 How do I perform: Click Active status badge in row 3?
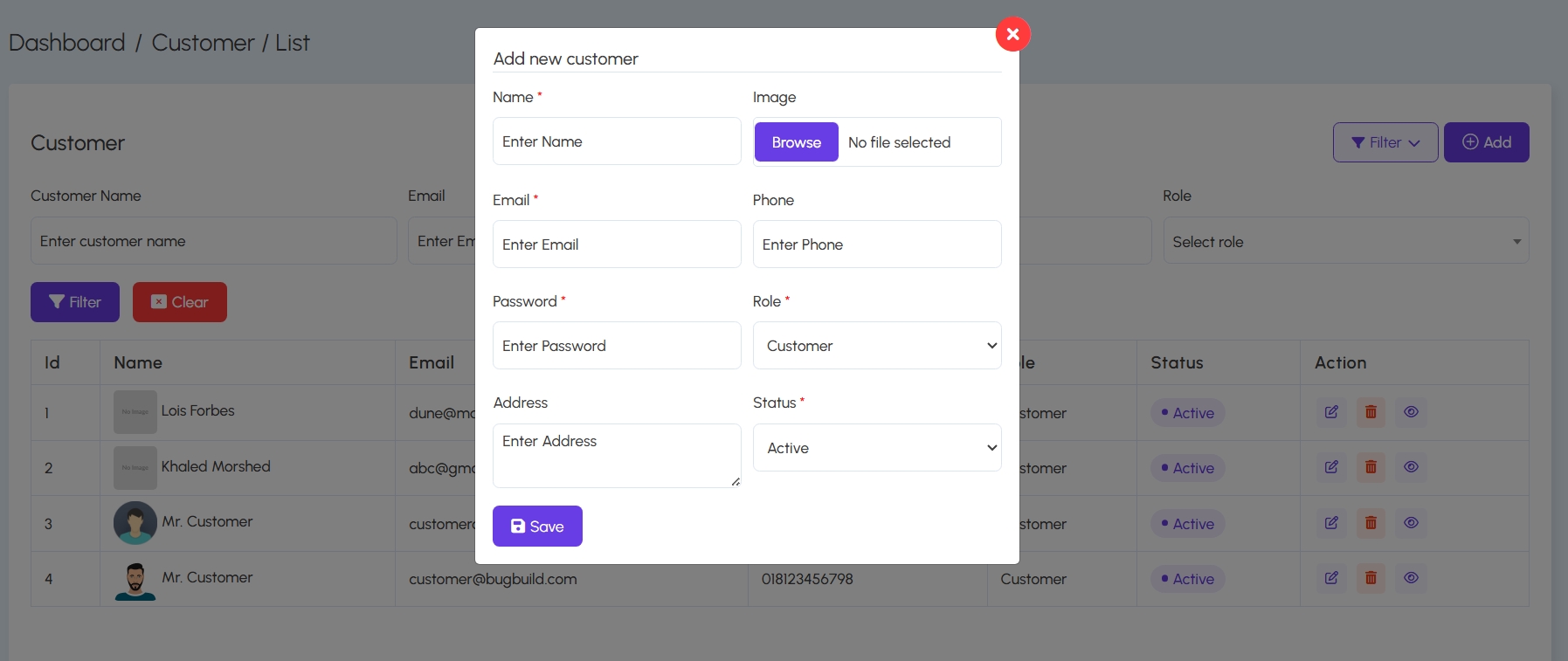pos(1188,524)
